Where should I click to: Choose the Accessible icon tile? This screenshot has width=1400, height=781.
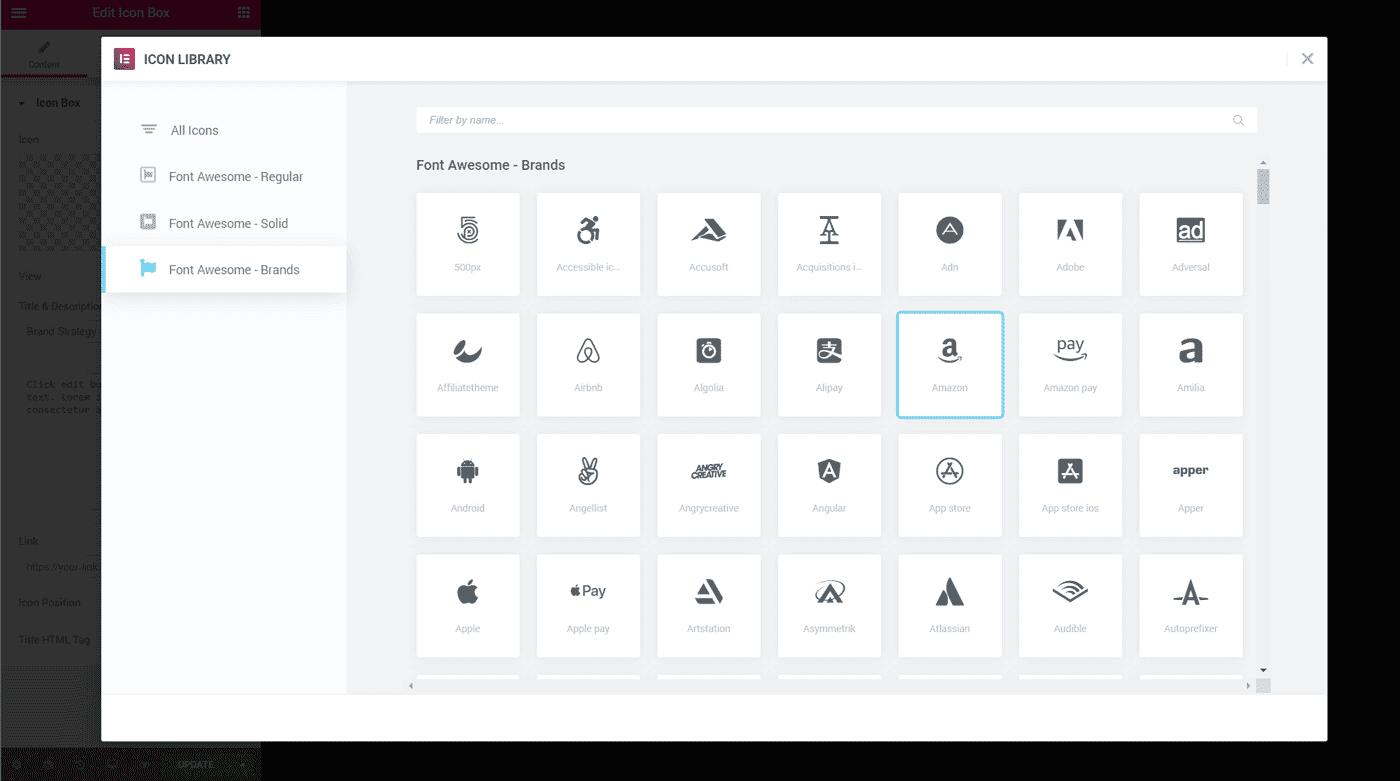point(588,244)
